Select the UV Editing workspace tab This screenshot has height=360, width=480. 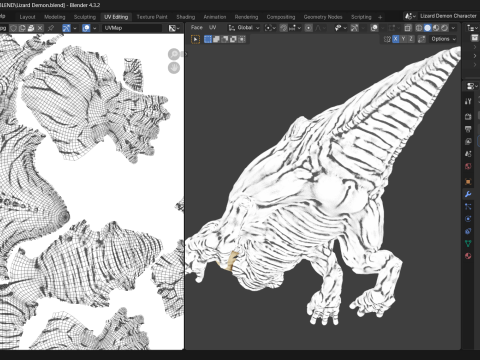[x=116, y=17]
